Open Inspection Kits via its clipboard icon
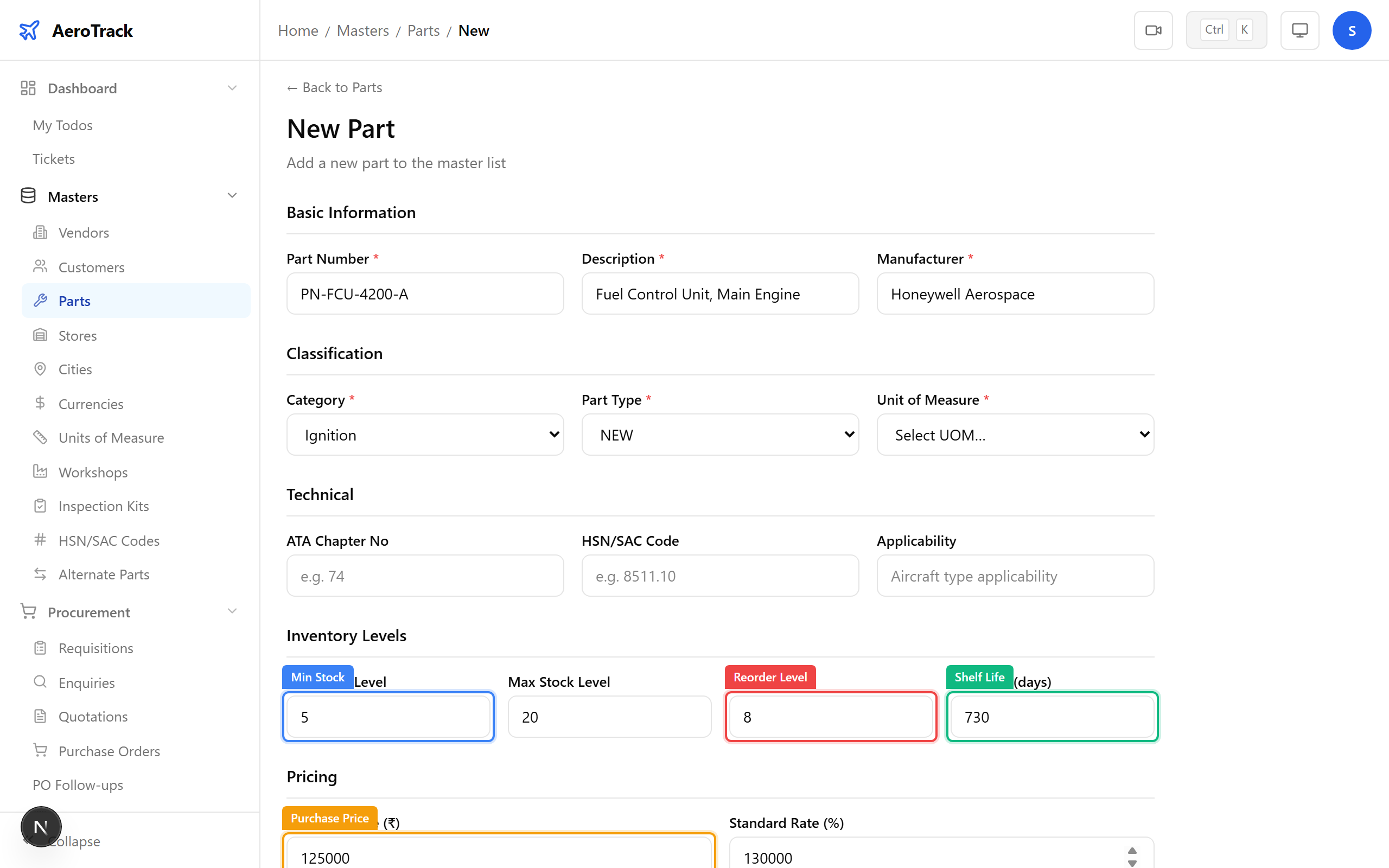This screenshot has height=868, width=1389. pos(40,505)
